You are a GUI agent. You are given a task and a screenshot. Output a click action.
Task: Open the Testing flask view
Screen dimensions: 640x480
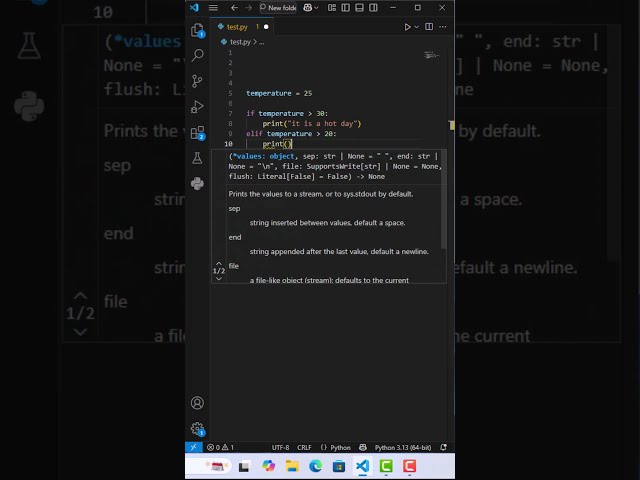tap(198, 158)
